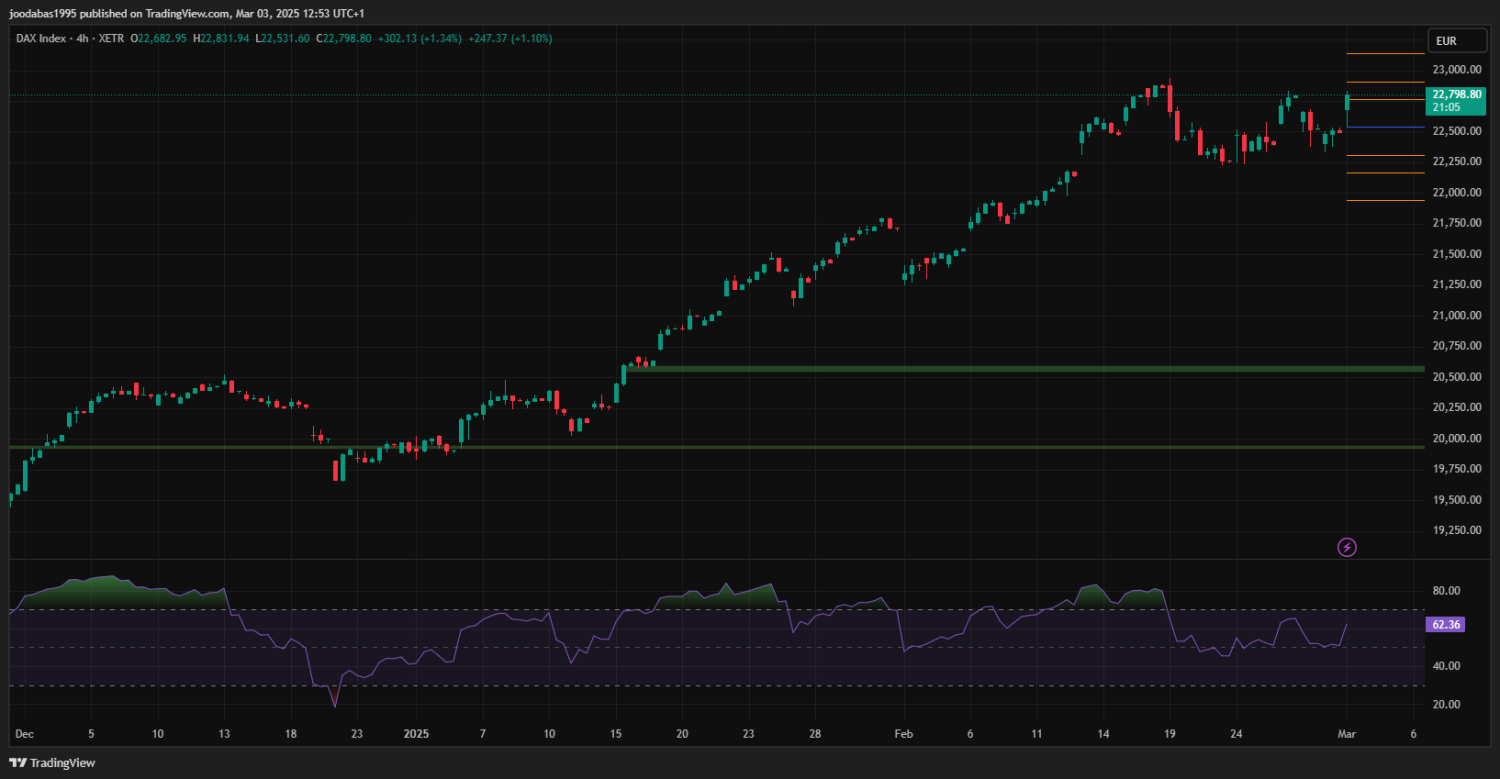Click the purple lightning bolt icon
1500x779 pixels.
click(1347, 547)
